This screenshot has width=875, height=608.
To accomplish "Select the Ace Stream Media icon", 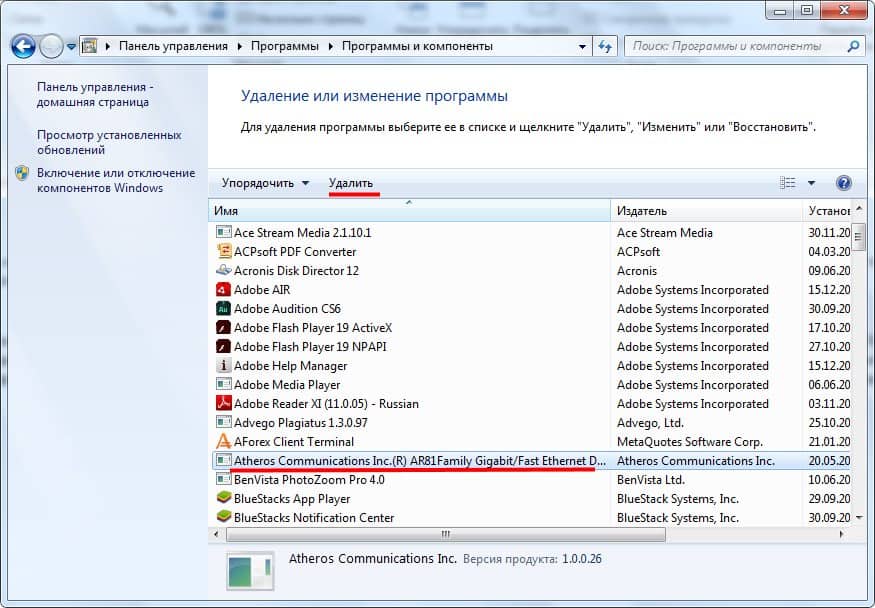I will pos(223,232).
